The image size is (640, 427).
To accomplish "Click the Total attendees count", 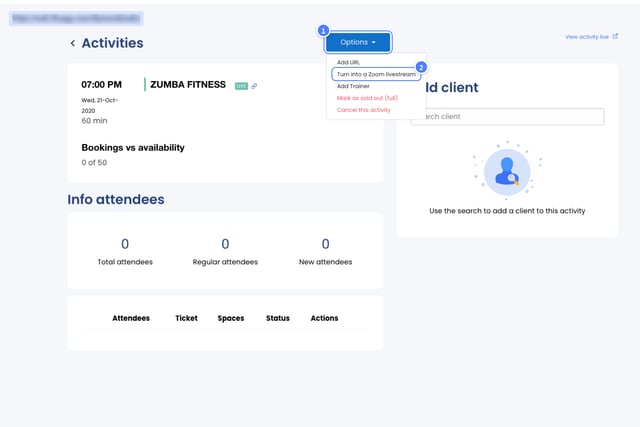I will coord(125,244).
